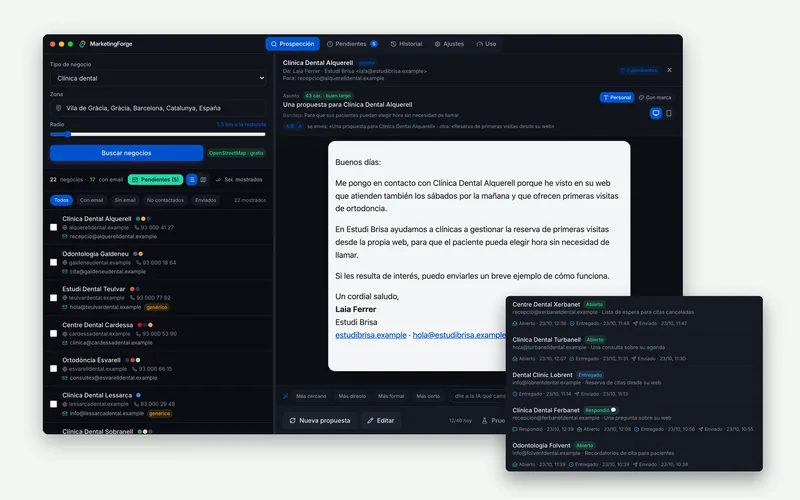The height and width of the screenshot is (500, 800).
Task: Click the reply bubble icon beside Respondió badge
Action: pyautogui.click(x=613, y=410)
